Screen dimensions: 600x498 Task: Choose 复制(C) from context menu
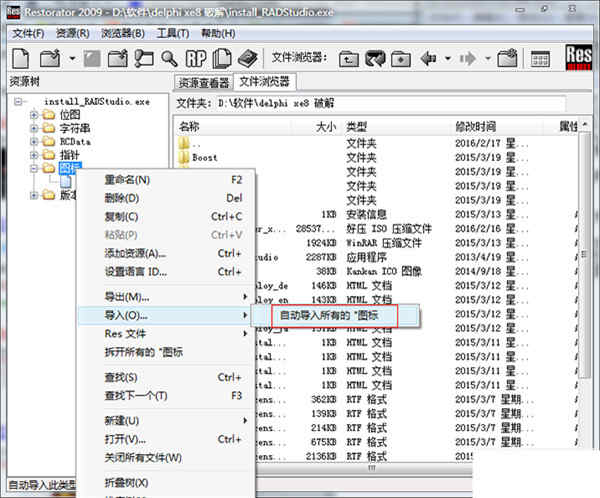166,216
